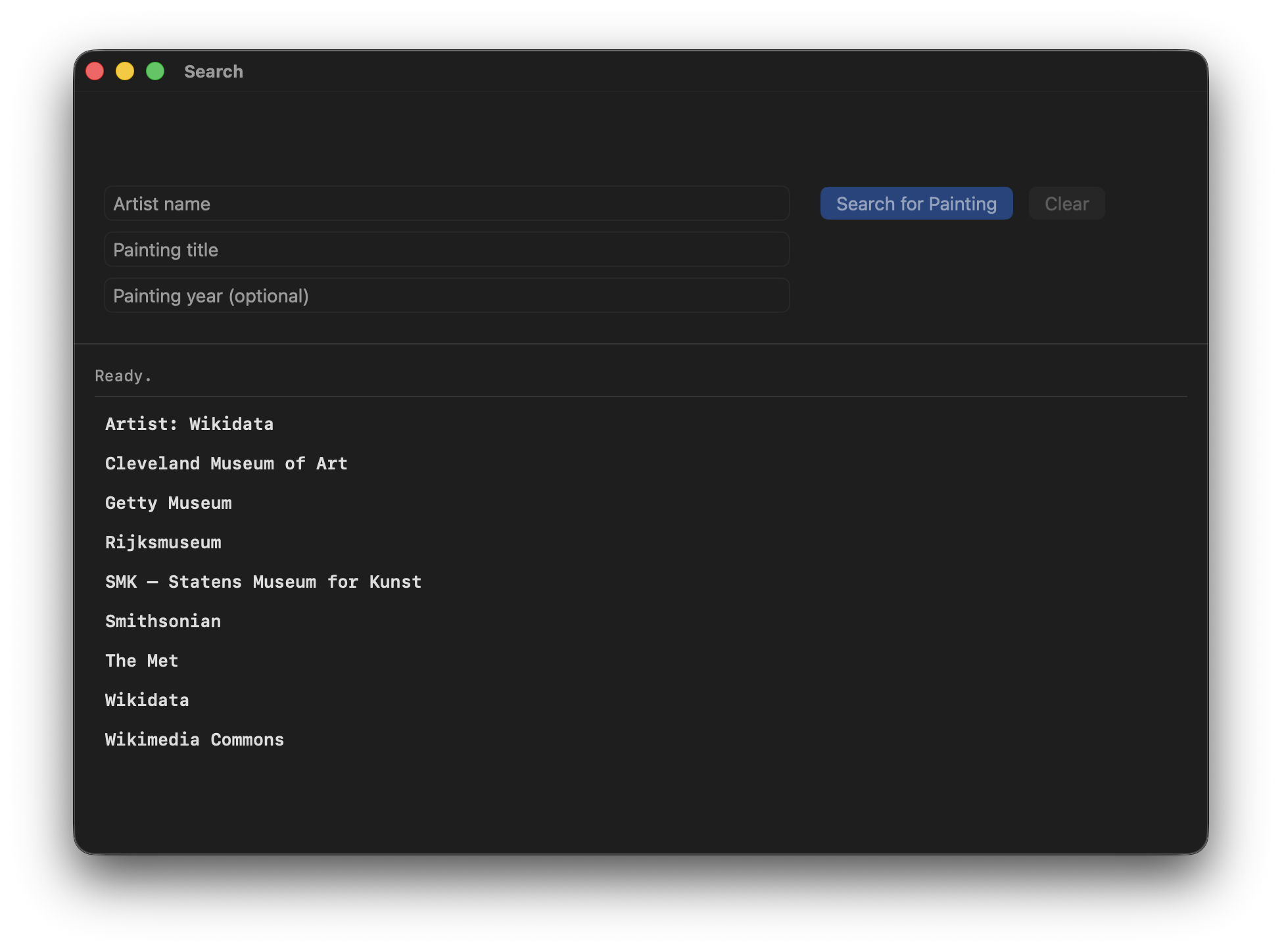Choose the Getty Museum row

click(x=168, y=503)
